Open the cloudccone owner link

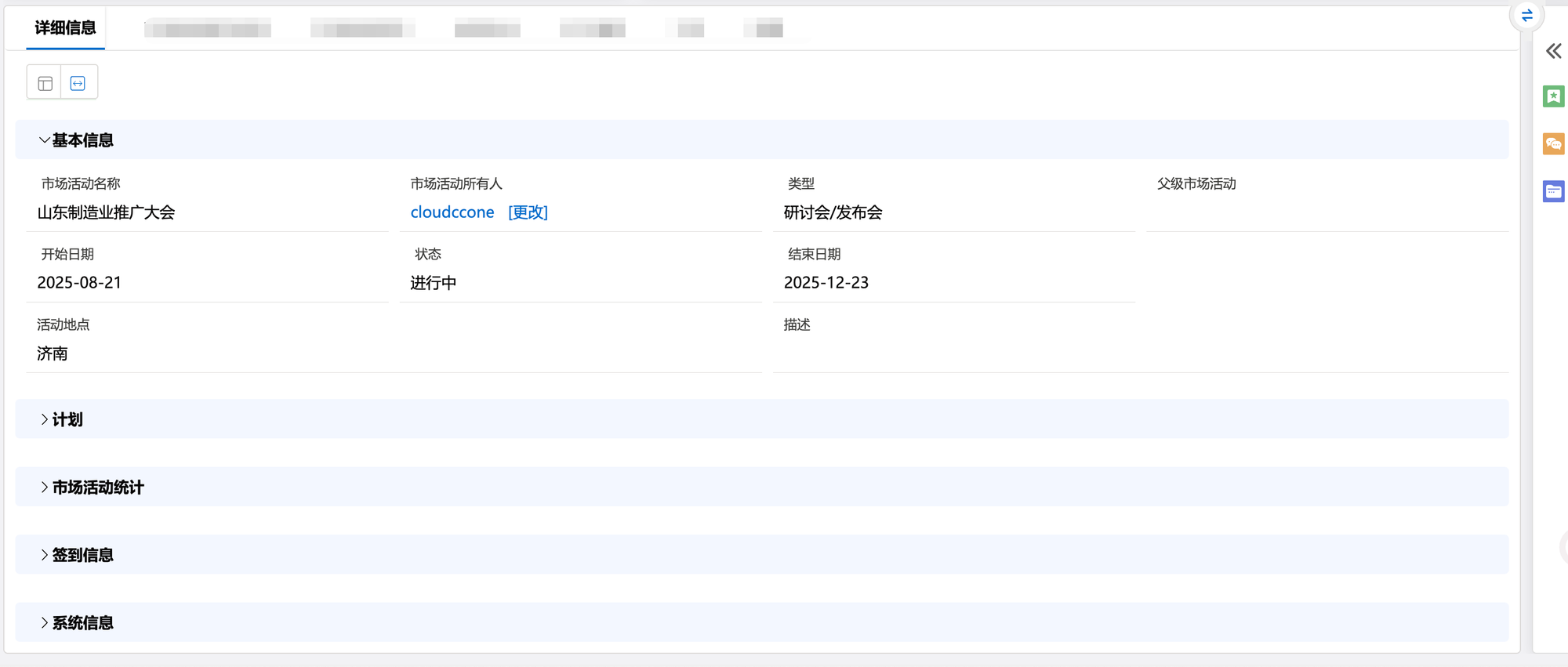point(452,212)
